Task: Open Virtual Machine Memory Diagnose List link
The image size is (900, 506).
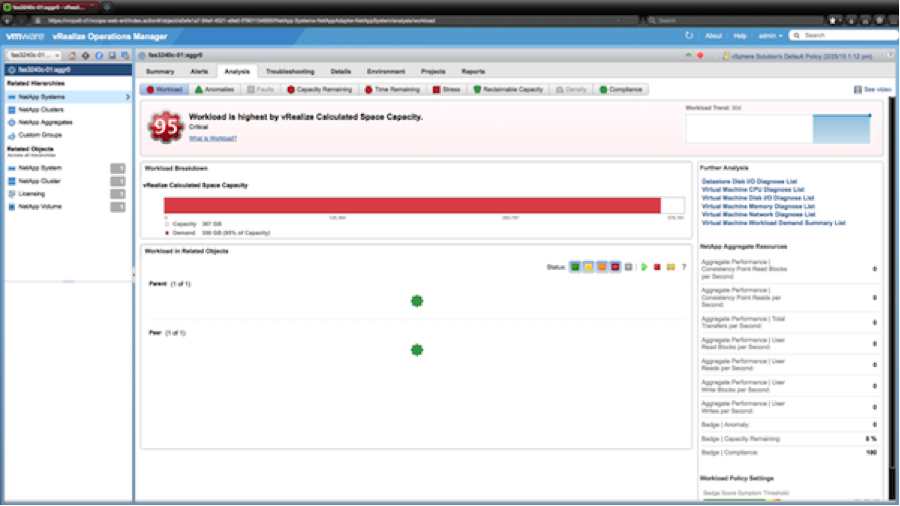Action: pos(758,206)
